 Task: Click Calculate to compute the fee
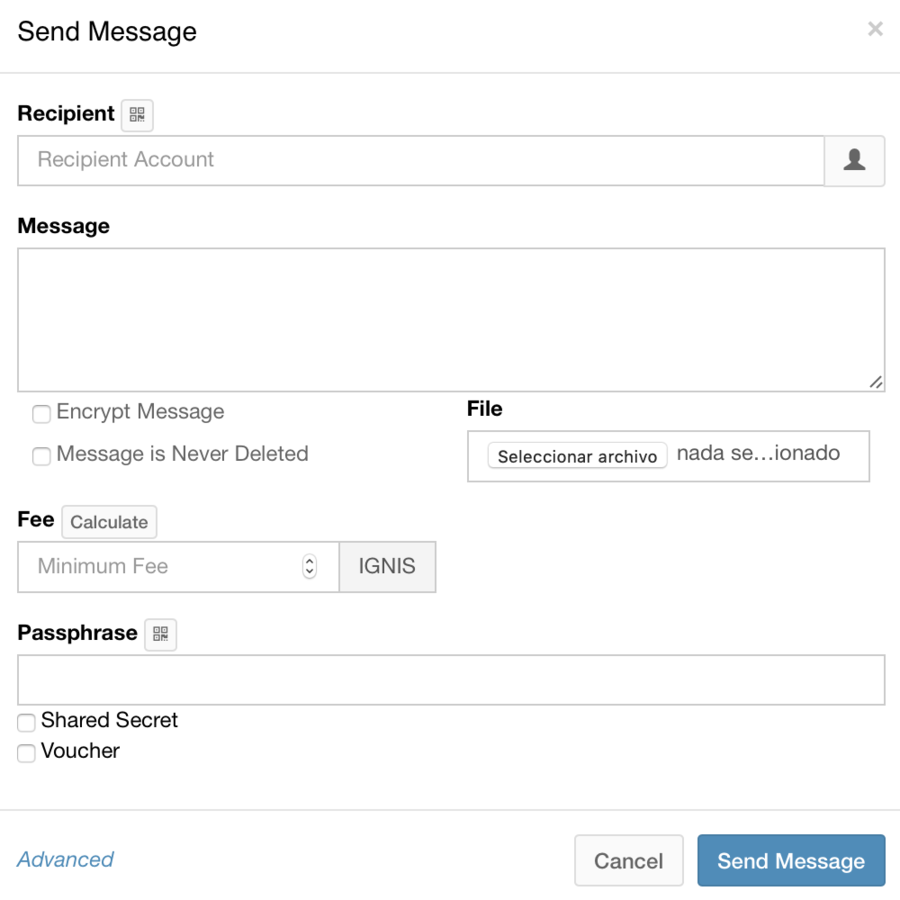click(109, 521)
